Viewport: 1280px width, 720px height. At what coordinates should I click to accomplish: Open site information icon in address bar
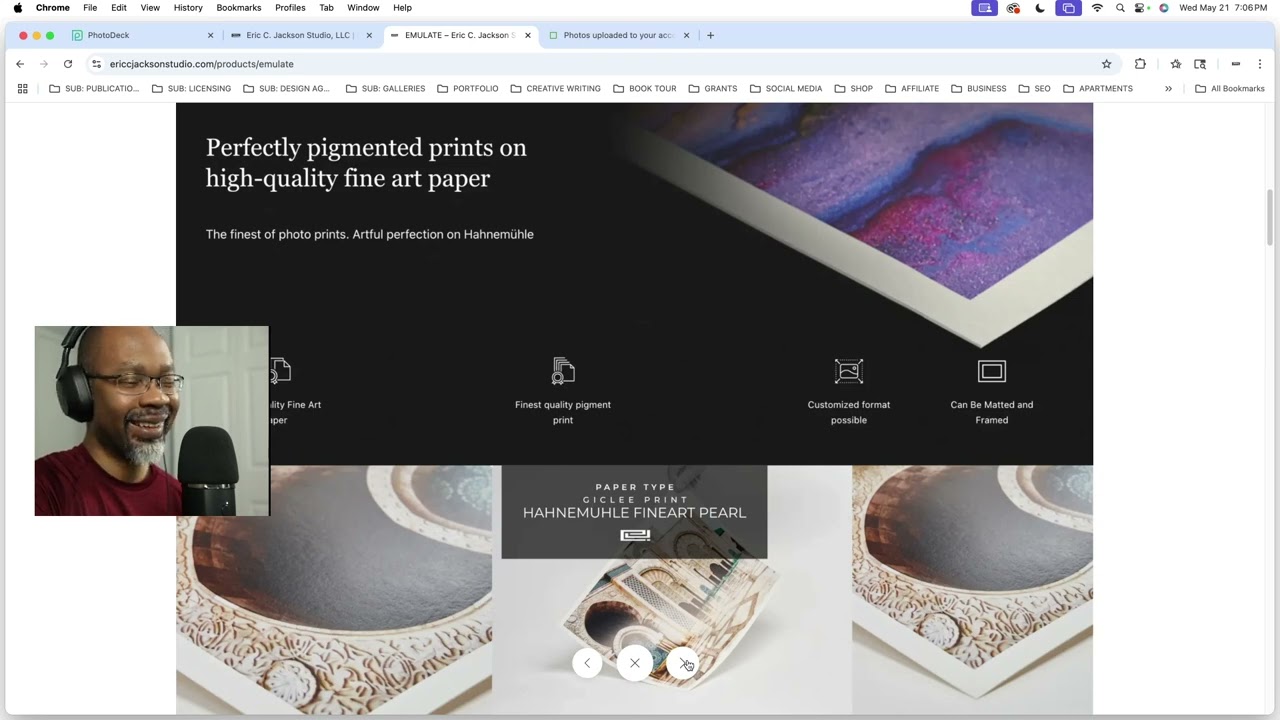coord(96,64)
